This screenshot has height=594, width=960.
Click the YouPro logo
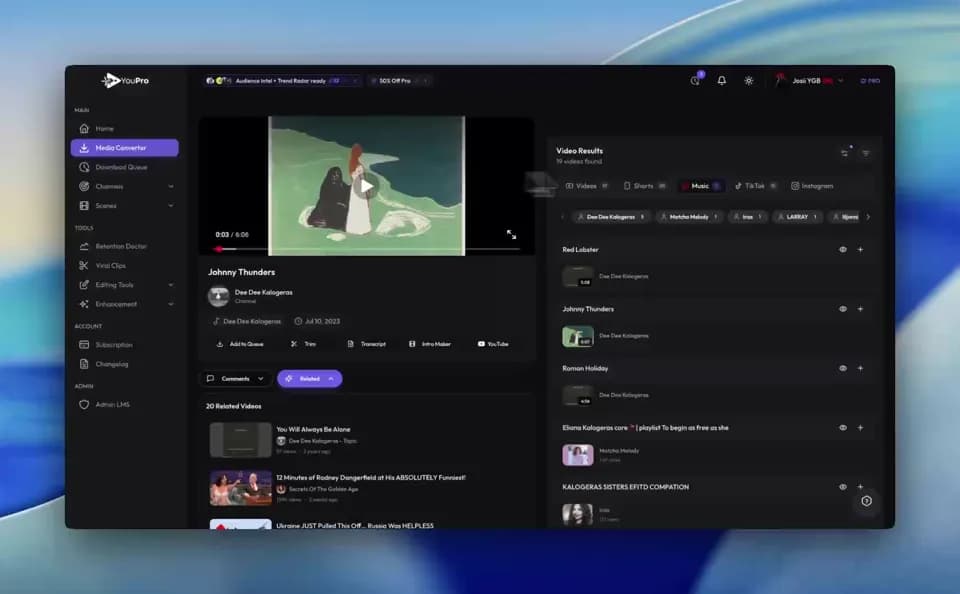point(126,80)
